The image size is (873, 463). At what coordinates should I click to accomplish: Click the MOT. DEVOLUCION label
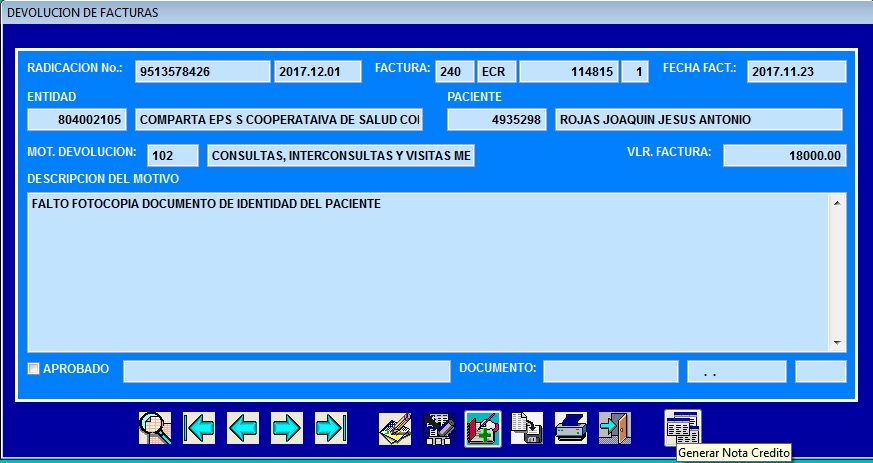point(82,151)
